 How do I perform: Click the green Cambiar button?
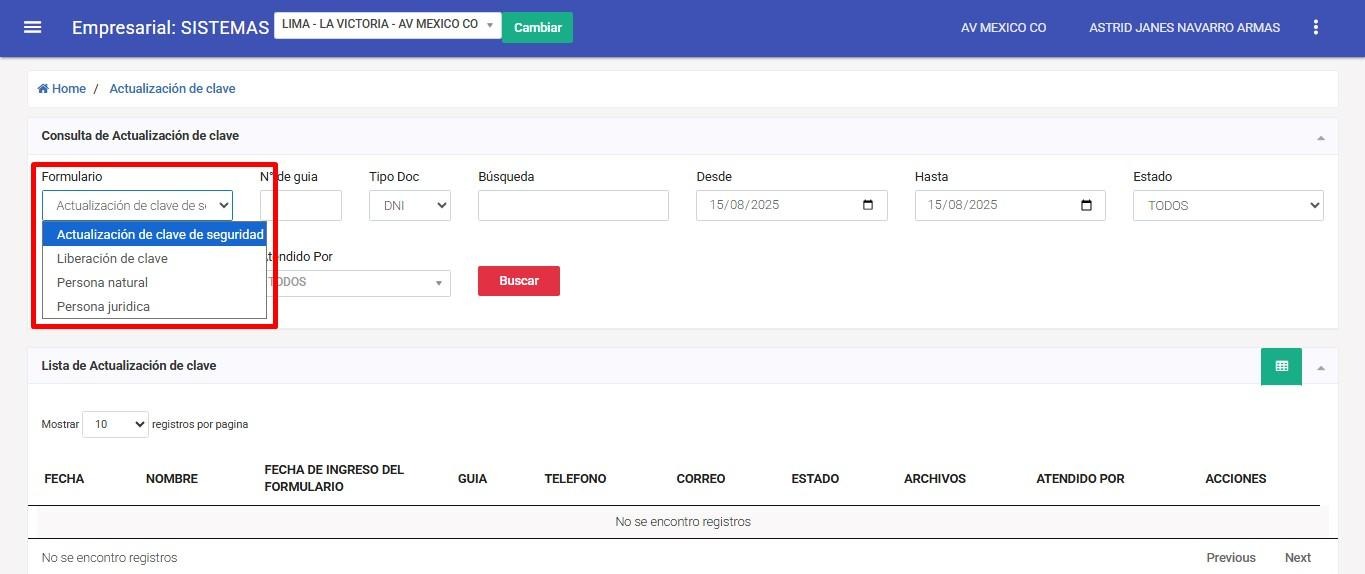tap(537, 27)
